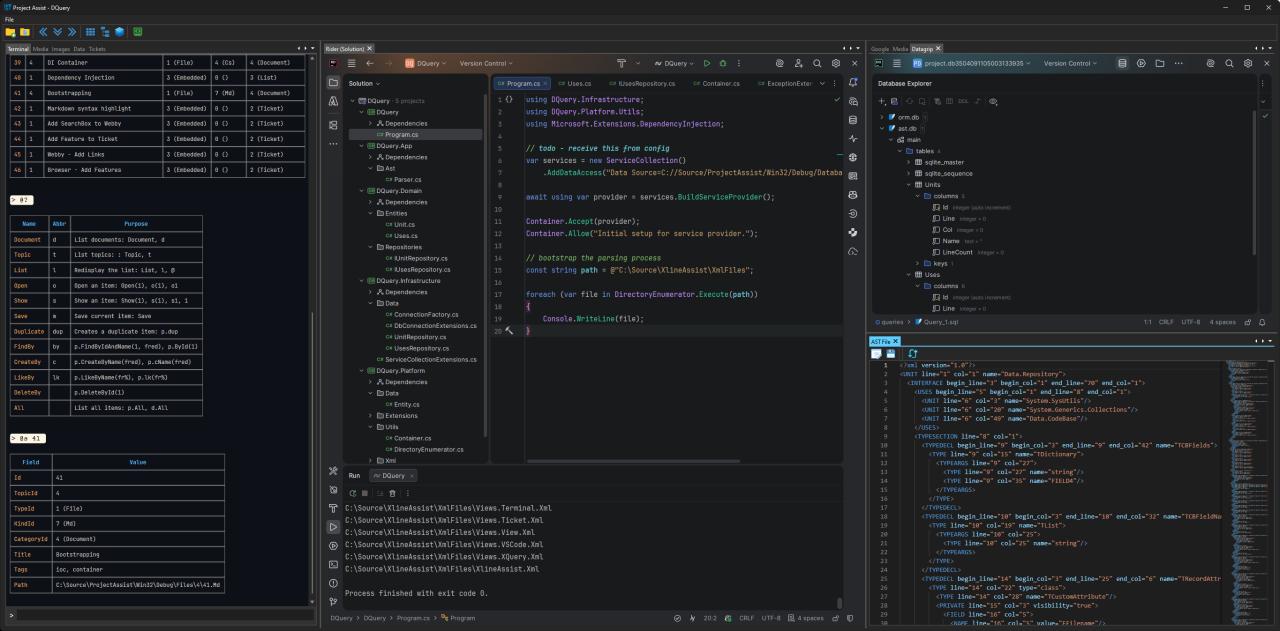Open the File menu

tap(9, 20)
